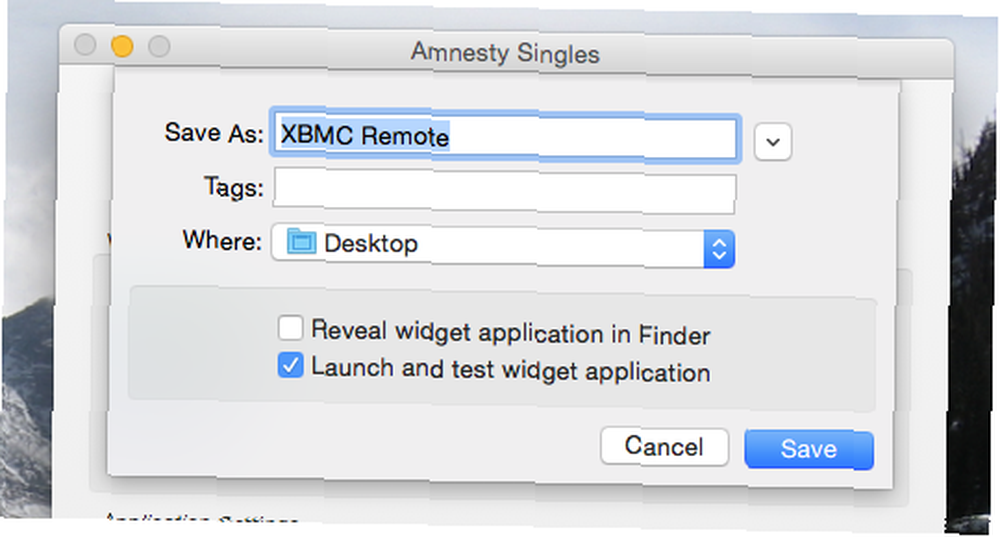
Task: Click the leftmost gray close window button
Action: pos(85,45)
